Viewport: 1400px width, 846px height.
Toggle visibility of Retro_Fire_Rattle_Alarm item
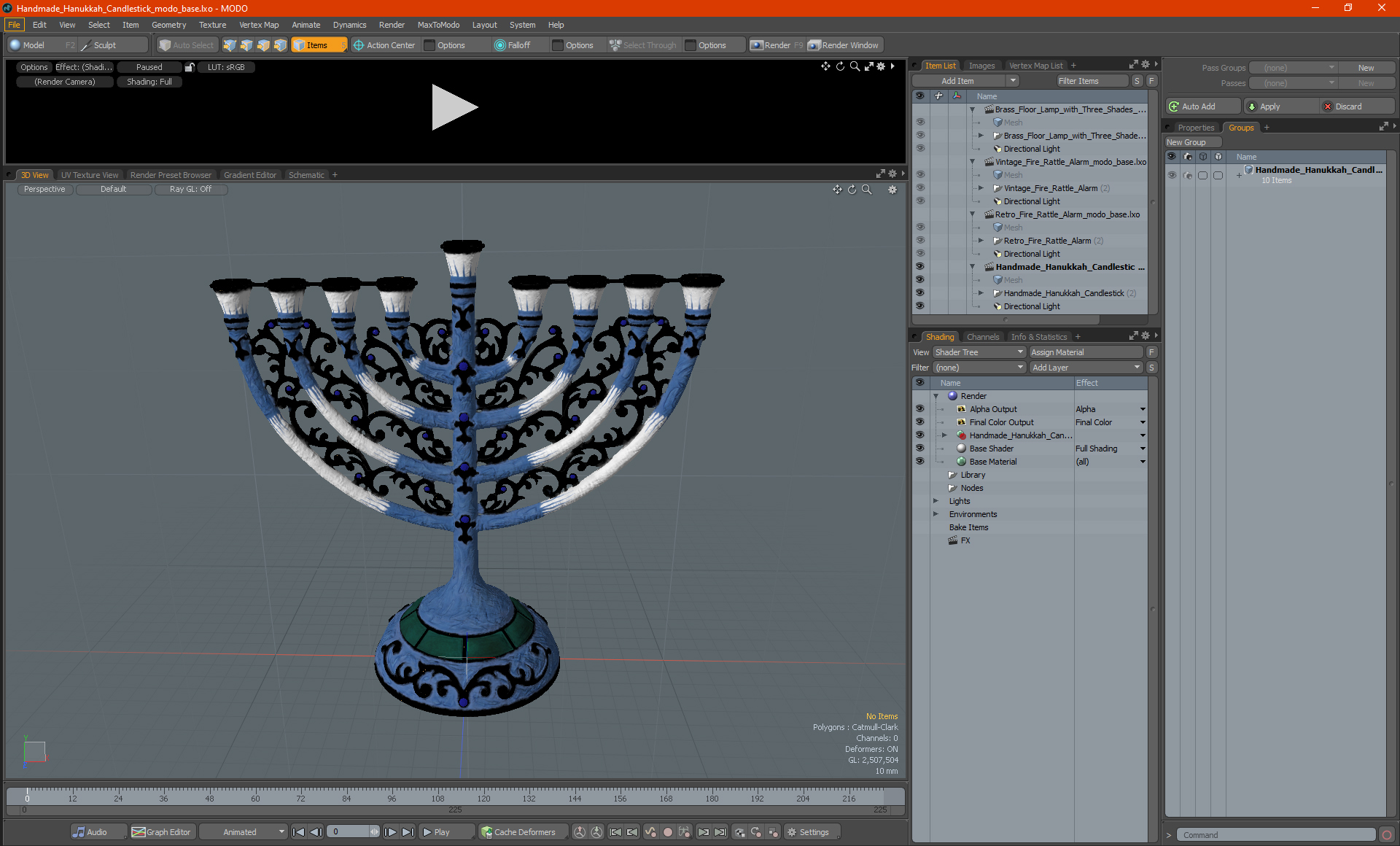coord(919,241)
